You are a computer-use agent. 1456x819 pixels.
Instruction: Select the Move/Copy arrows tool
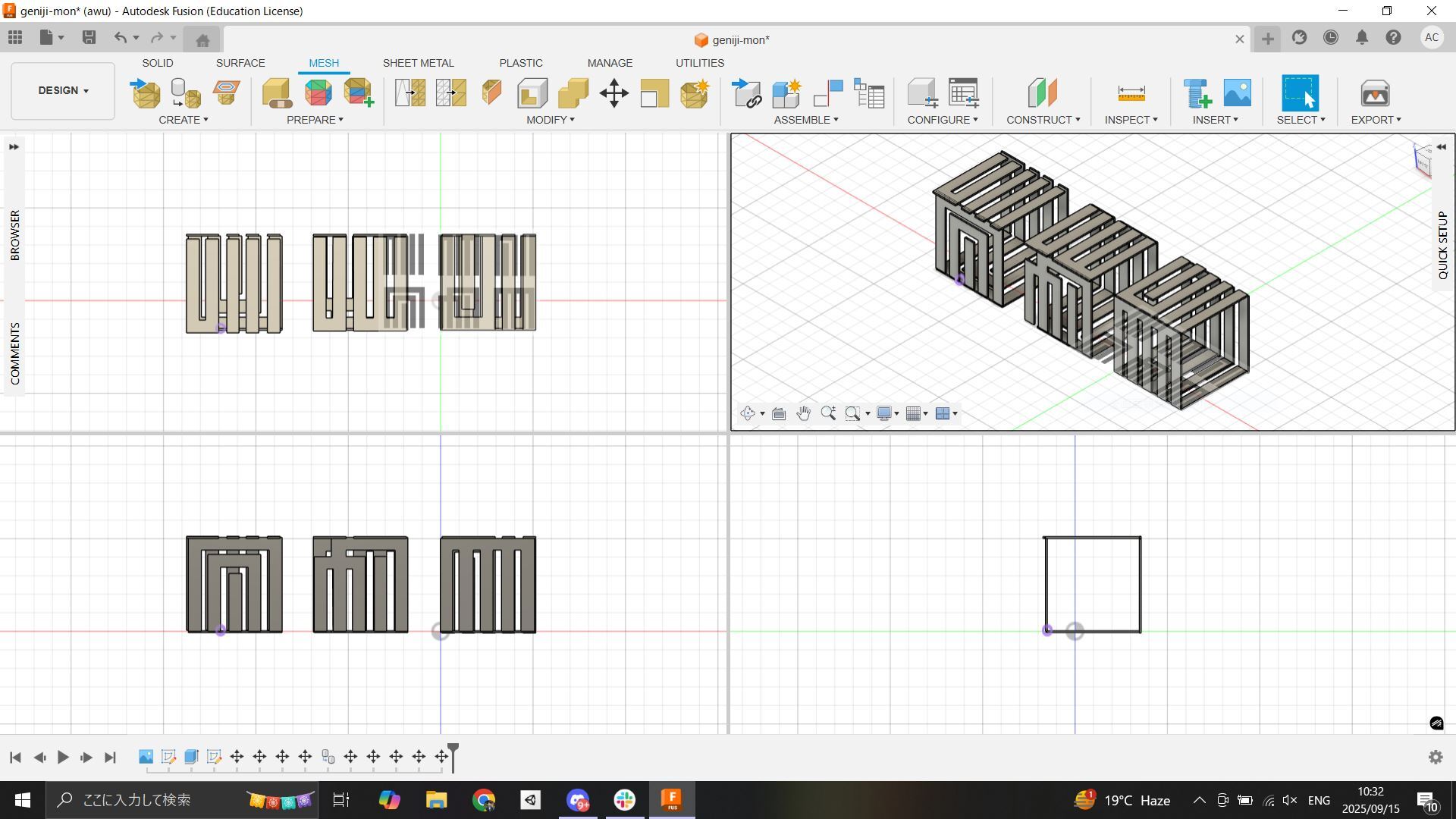613,93
